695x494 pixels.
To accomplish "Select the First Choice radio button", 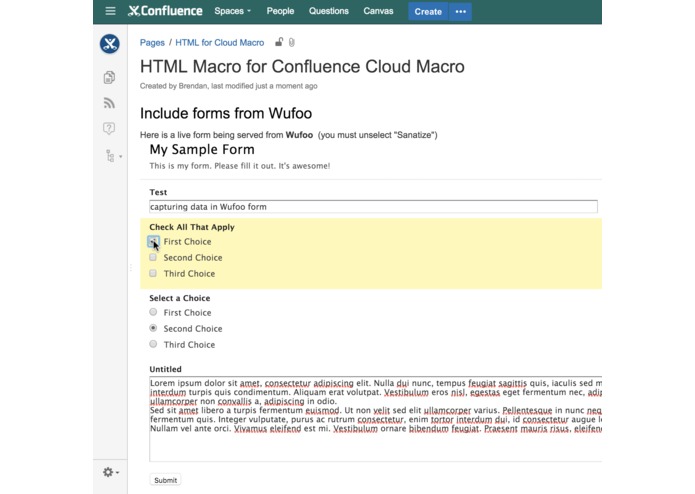I will click(x=153, y=312).
